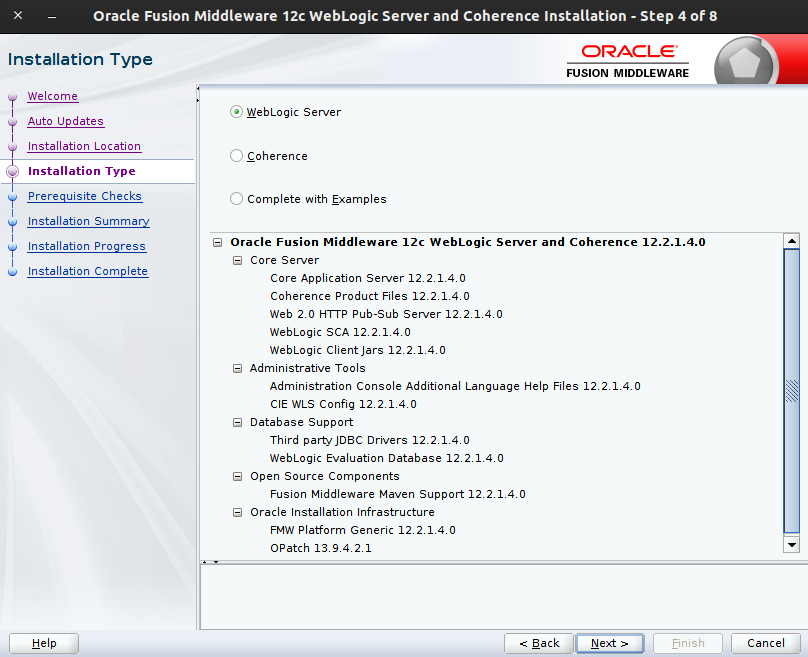Click the Installation Complete step bullet icon

12,272
